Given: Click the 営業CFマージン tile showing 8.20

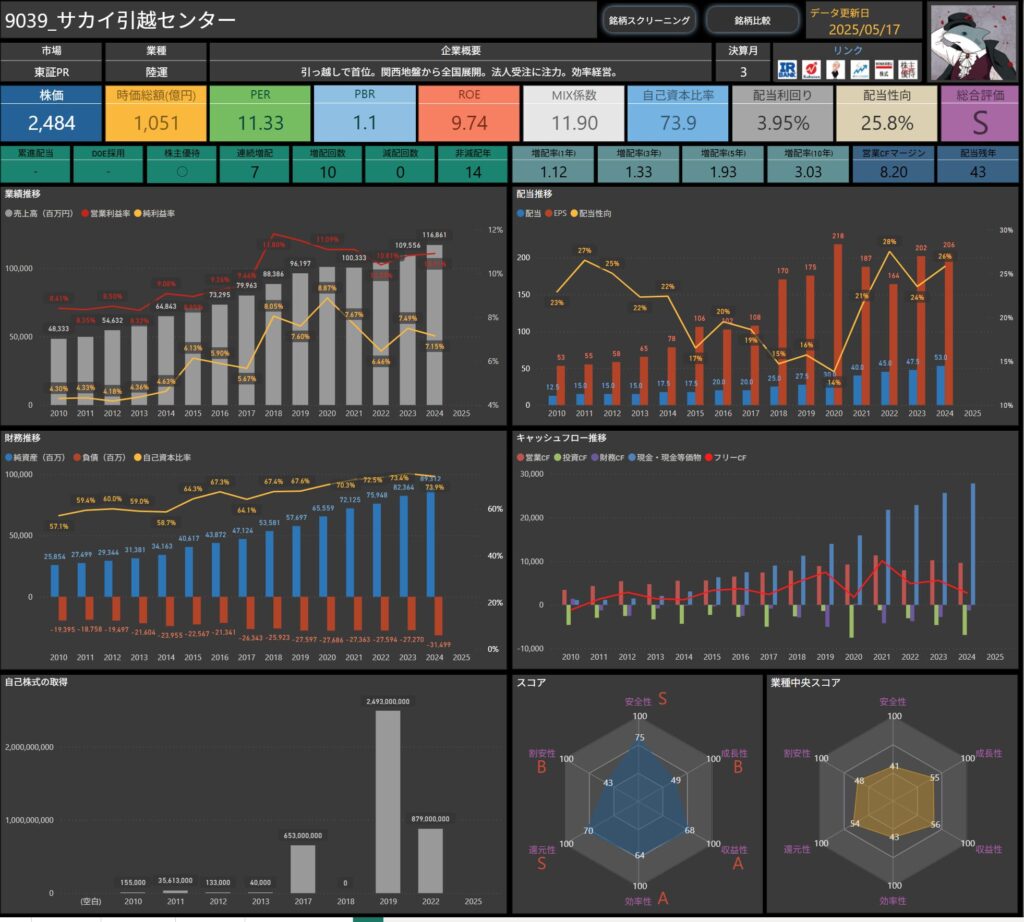Looking at the screenshot, I should coord(893,165).
